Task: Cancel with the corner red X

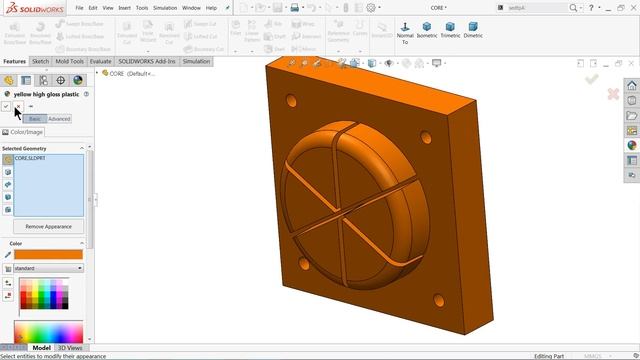Action: [613, 94]
